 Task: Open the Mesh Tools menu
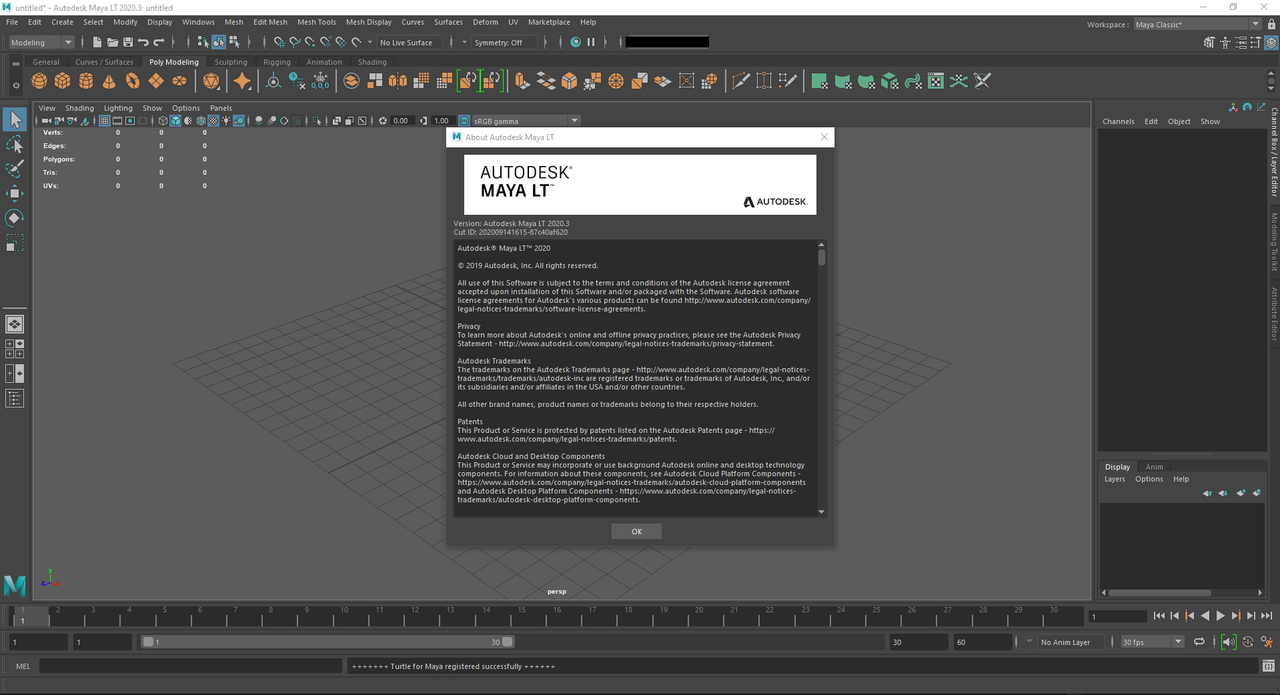pos(316,21)
